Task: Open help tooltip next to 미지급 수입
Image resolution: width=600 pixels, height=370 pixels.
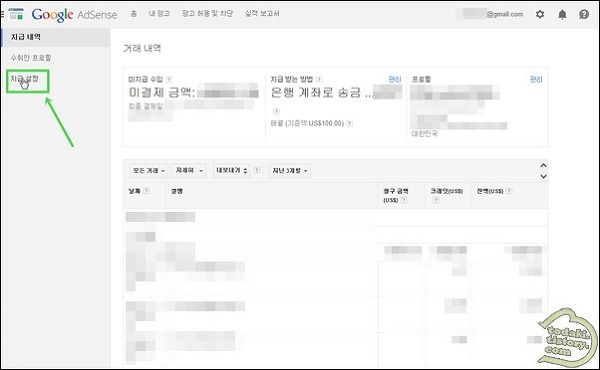Action: click(x=169, y=79)
